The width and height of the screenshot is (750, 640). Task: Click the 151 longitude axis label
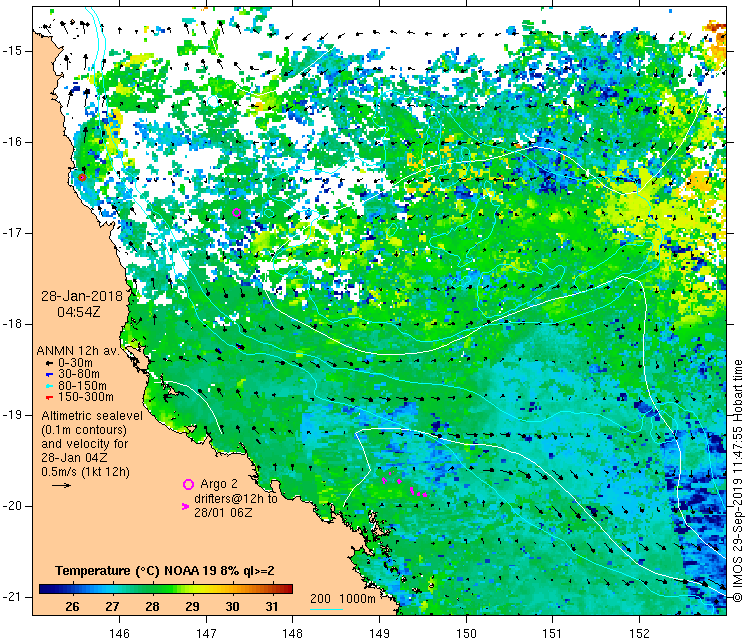(552, 633)
